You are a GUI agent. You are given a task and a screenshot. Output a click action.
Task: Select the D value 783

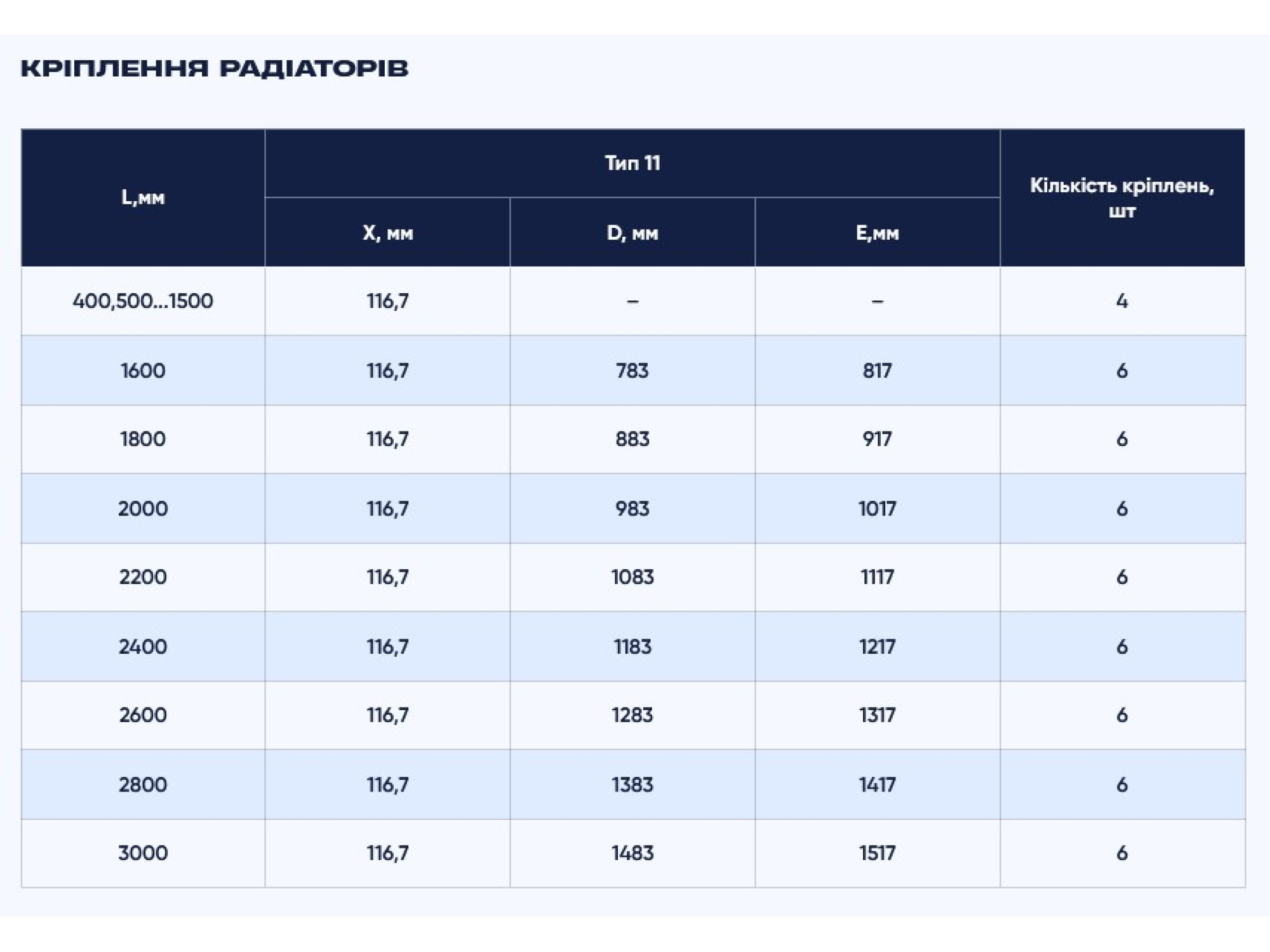point(632,370)
